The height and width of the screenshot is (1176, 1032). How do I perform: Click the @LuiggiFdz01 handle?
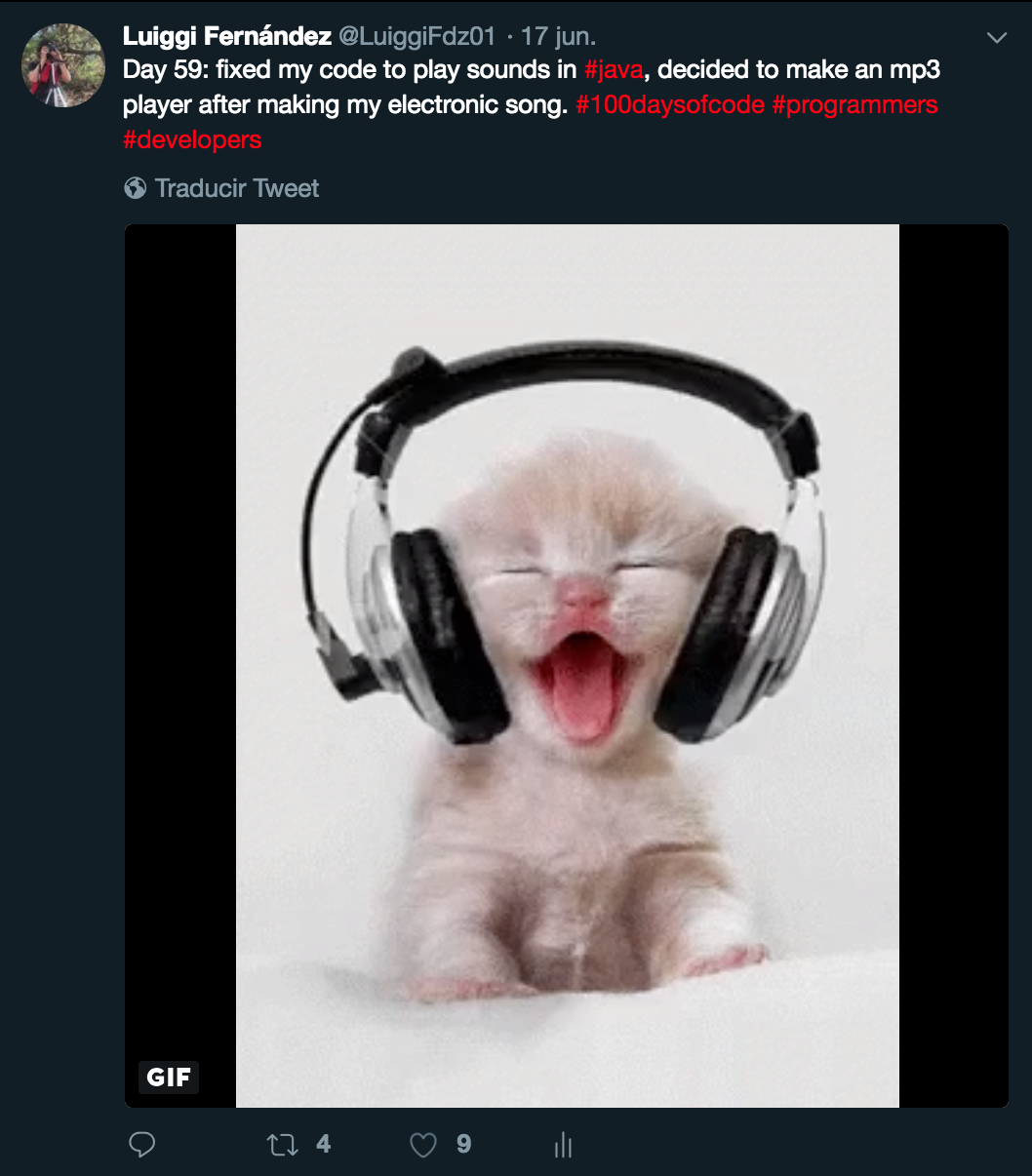(417, 36)
